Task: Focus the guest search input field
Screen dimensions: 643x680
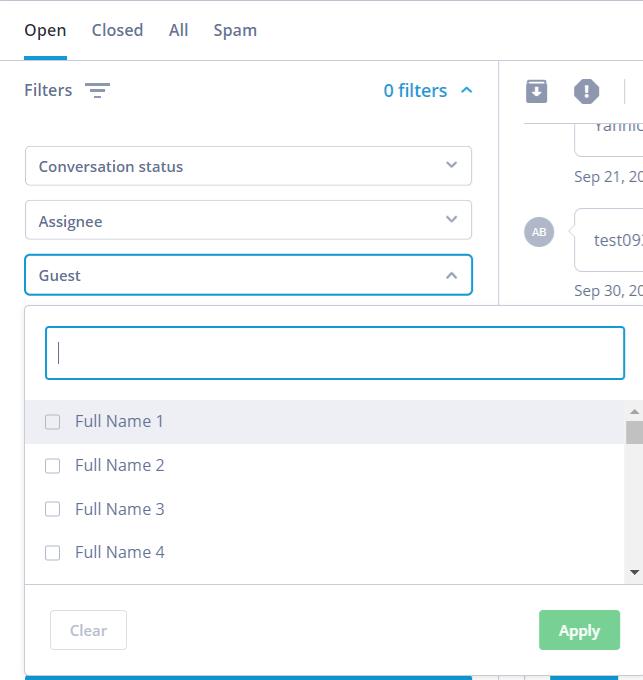Action: point(335,353)
